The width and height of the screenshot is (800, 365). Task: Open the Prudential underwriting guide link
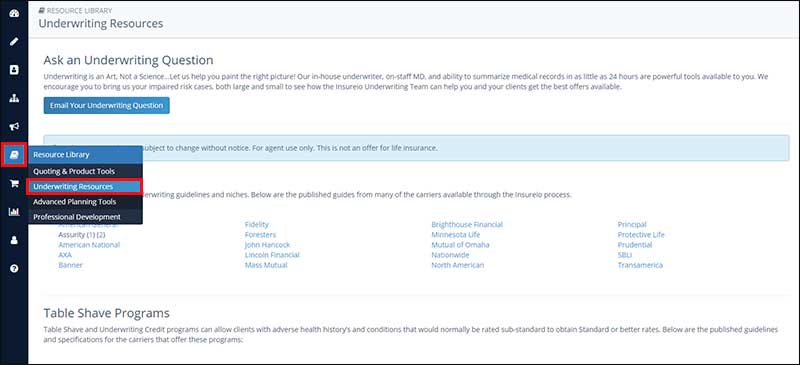[635, 245]
